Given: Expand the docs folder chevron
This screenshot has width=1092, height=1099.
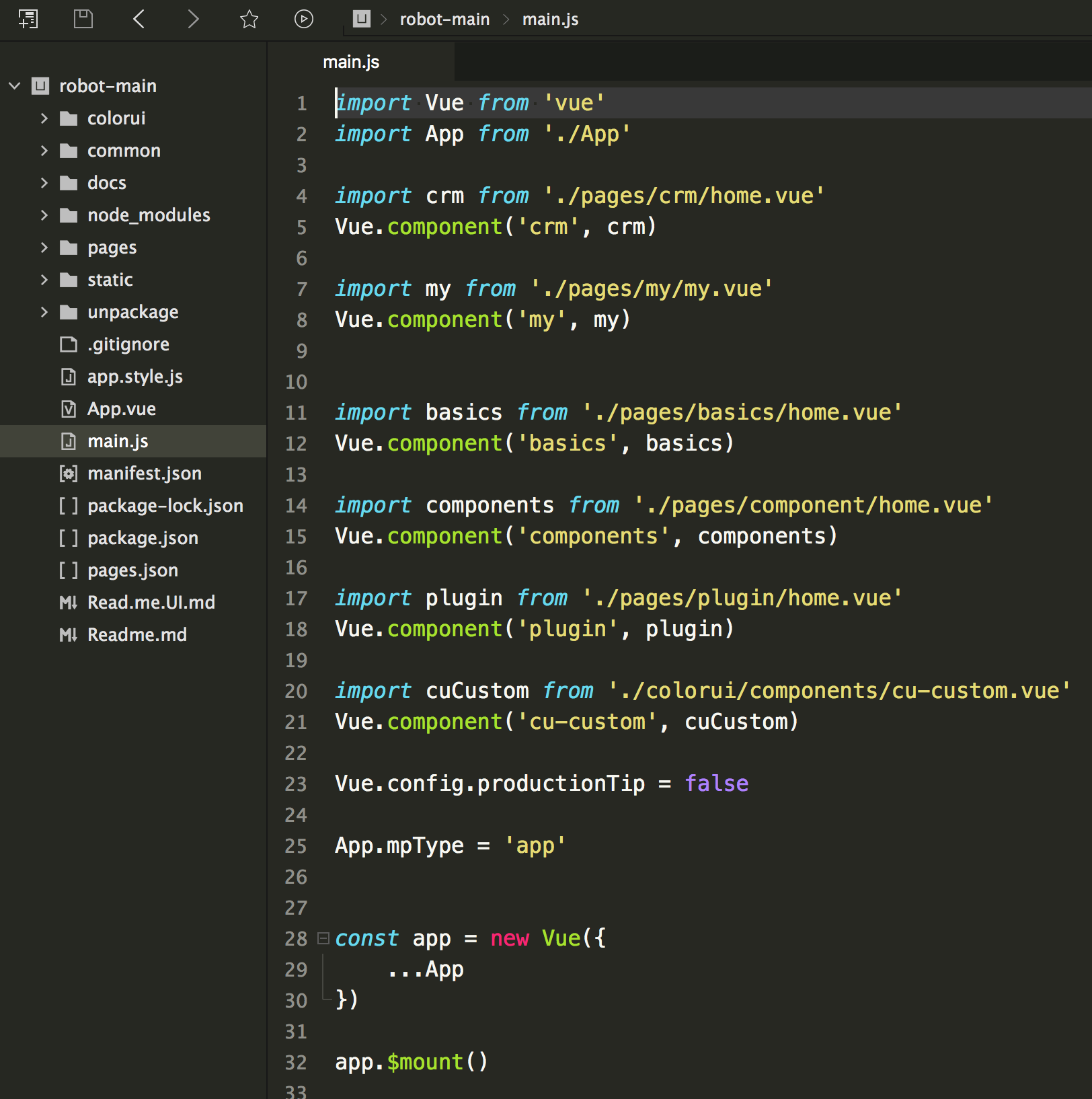Looking at the screenshot, I should coord(44,183).
